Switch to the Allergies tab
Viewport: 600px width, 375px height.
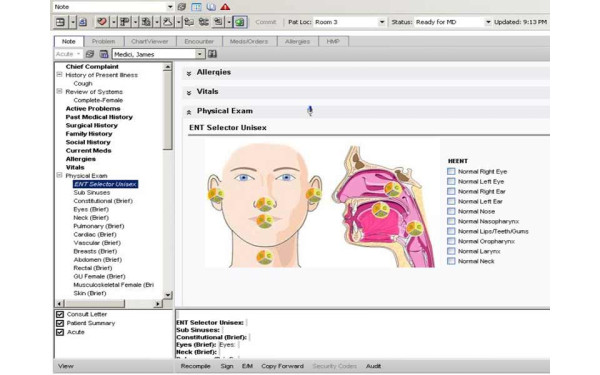(x=297, y=41)
